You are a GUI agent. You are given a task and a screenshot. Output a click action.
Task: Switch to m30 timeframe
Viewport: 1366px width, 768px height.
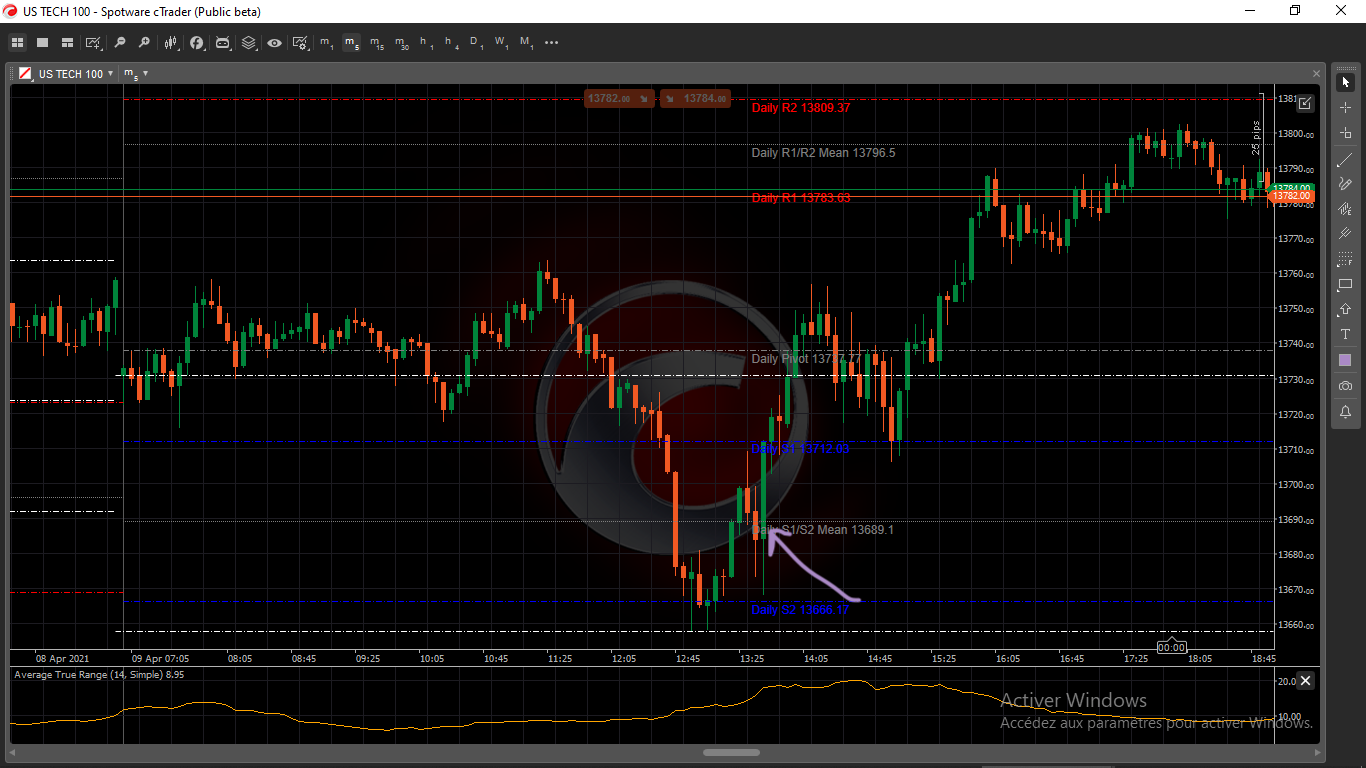point(401,43)
